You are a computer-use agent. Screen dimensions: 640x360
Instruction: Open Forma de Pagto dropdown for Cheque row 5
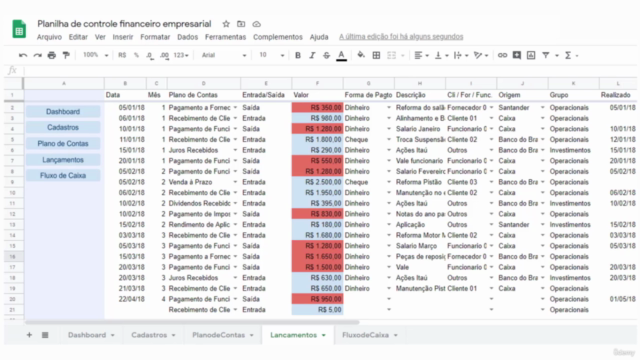389,140
